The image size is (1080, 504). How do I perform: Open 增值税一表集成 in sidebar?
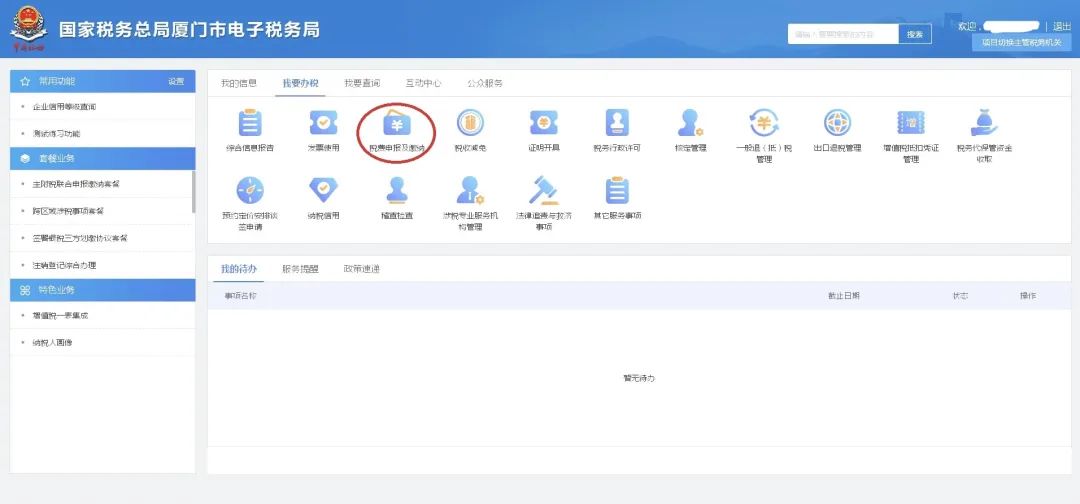tap(61, 316)
